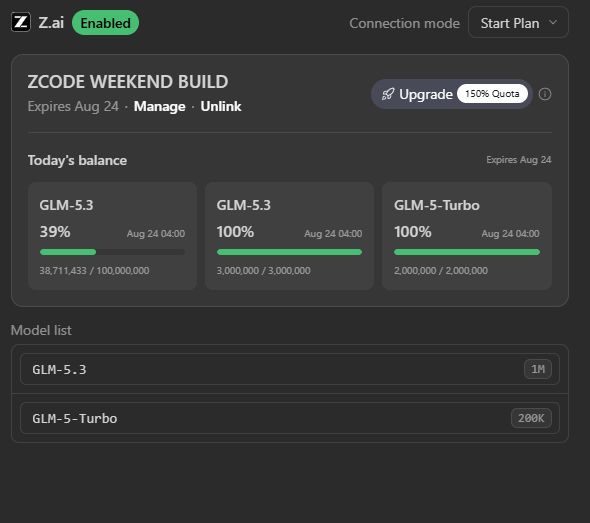Select the GLM-5.3 card with 3,000,000 quota
This screenshot has height=523, width=590.
point(289,236)
